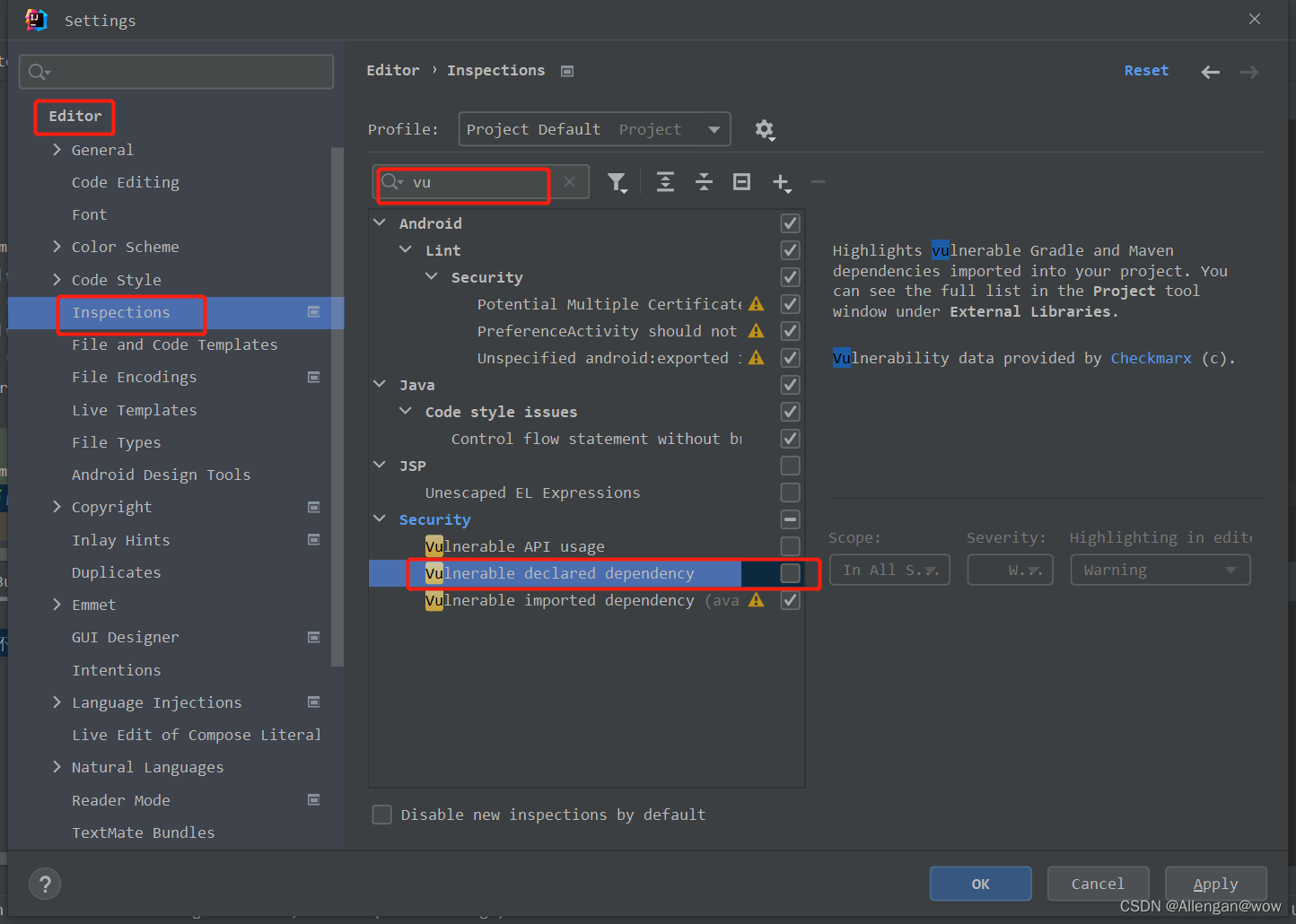Open Font settings page

pyautogui.click(x=89, y=214)
